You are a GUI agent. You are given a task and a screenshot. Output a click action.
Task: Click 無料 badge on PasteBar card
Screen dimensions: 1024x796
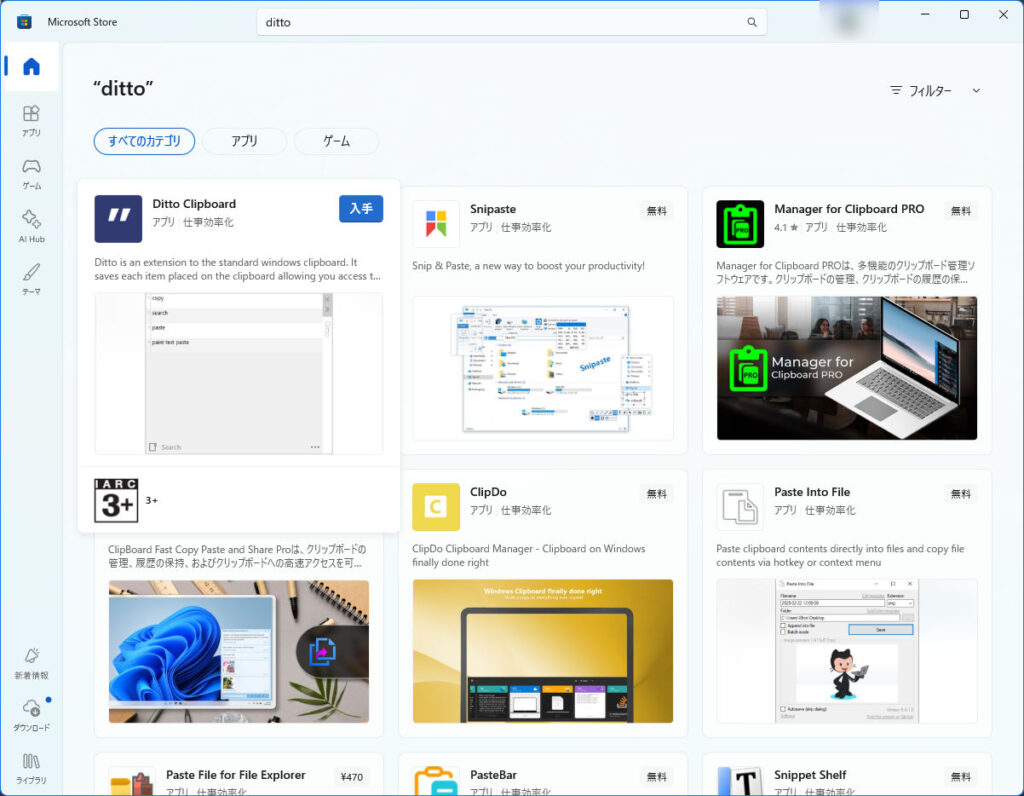point(657,776)
